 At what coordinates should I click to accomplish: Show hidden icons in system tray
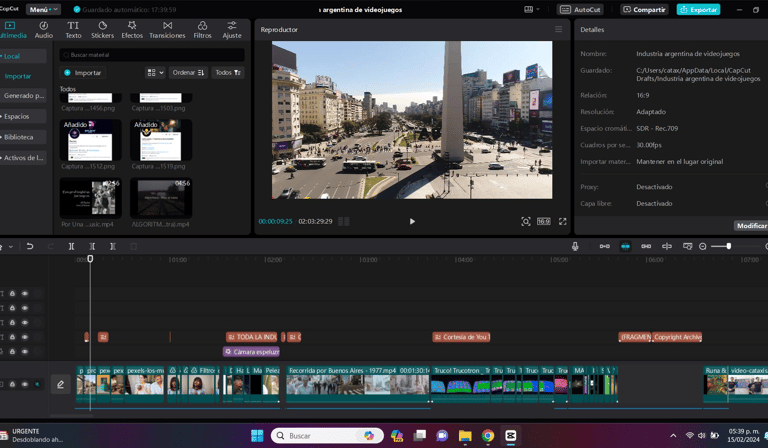pyautogui.click(x=673, y=435)
